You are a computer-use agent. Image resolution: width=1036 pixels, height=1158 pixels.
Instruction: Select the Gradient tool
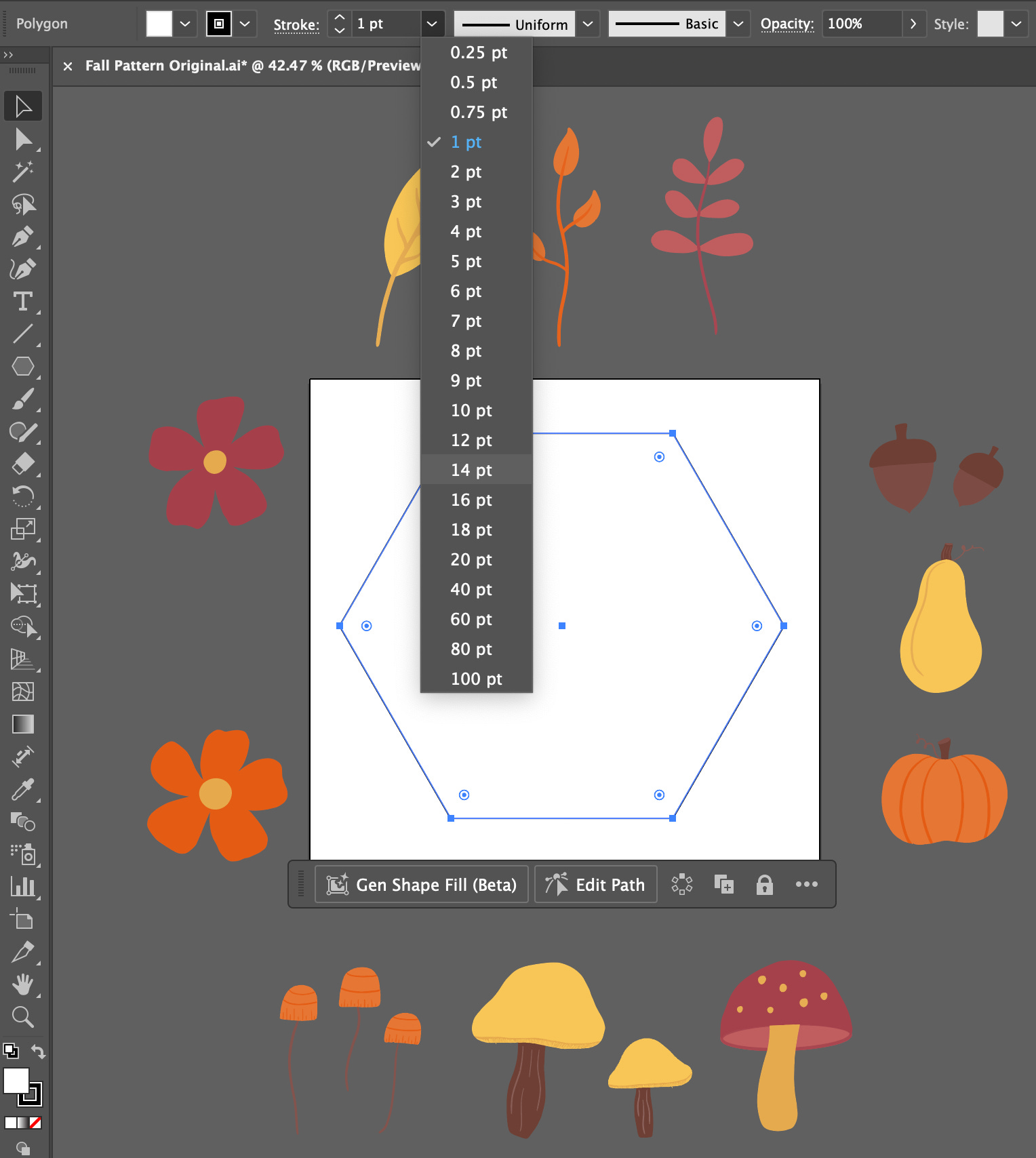click(x=23, y=724)
